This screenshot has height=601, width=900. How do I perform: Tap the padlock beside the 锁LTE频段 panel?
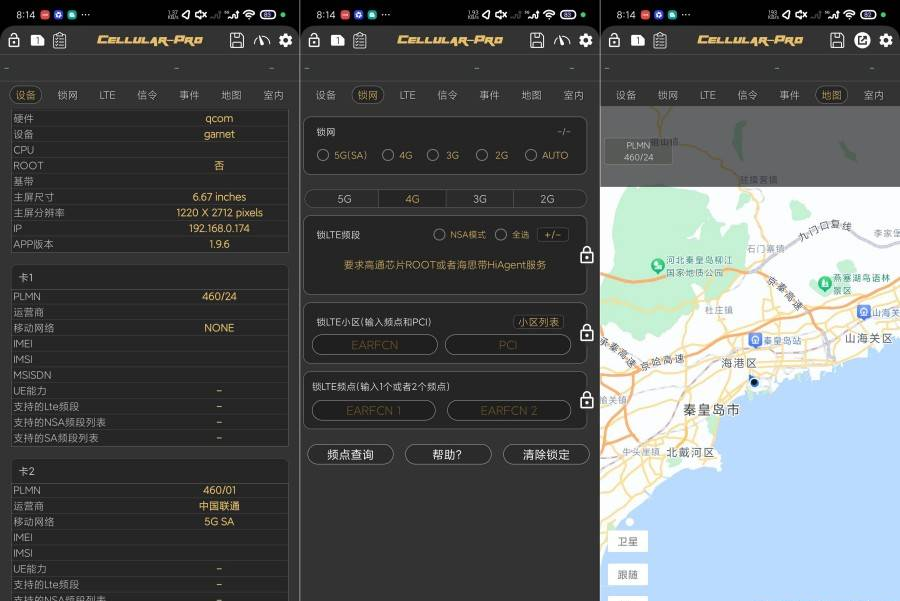[x=587, y=255]
